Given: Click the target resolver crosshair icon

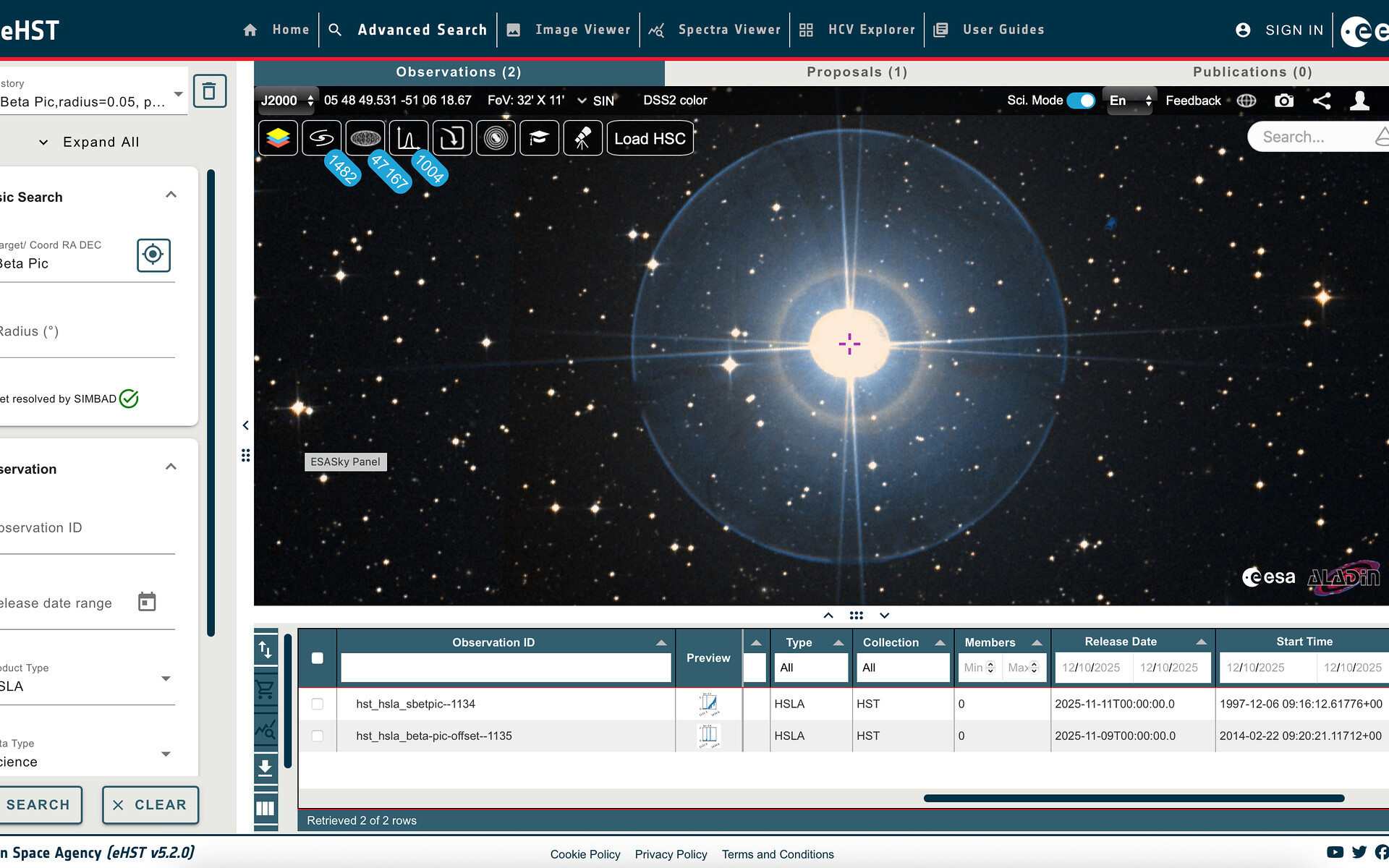Looking at the screenshot, I should [153, 255].
